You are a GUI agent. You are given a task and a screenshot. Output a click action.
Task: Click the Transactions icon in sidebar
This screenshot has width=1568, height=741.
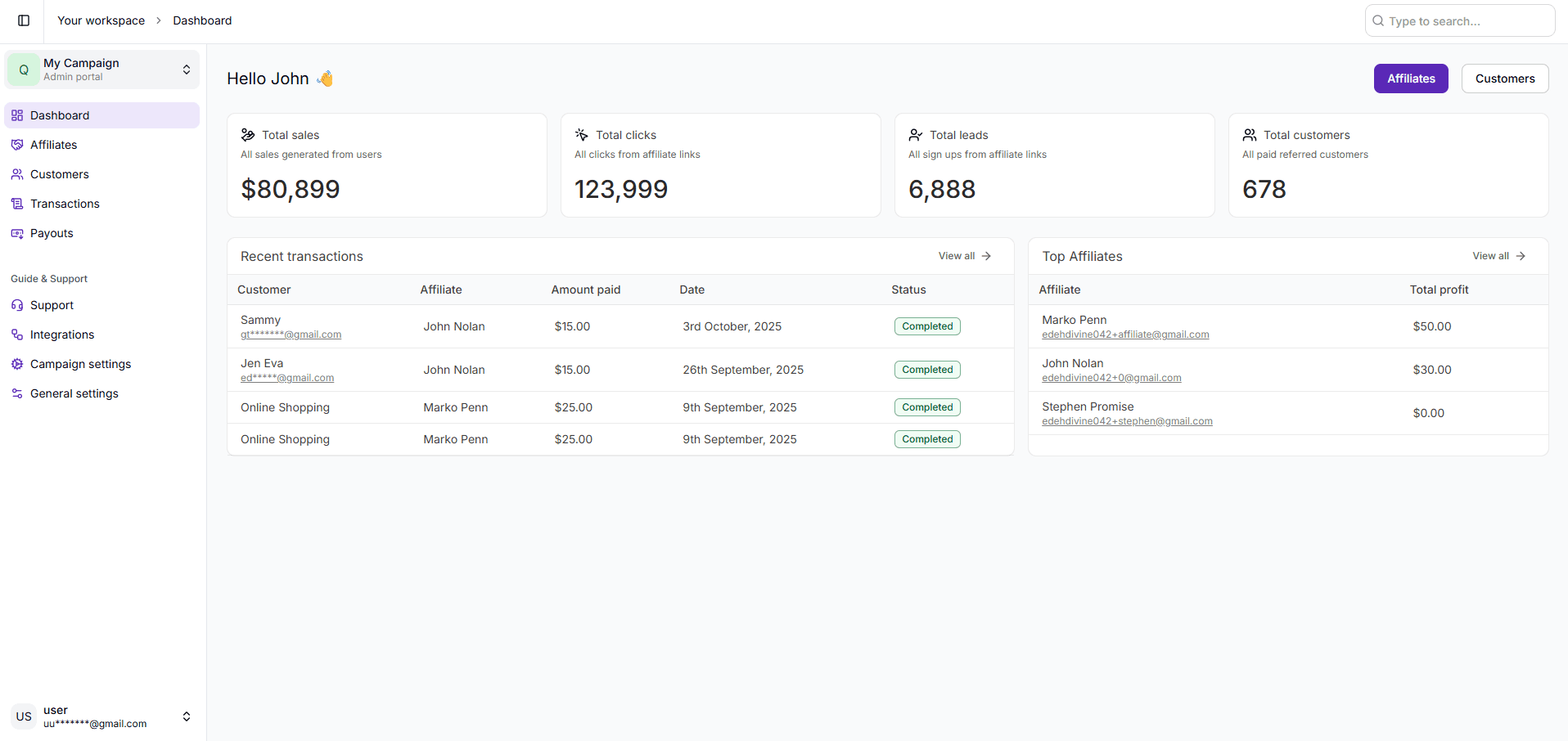(17, 204)
